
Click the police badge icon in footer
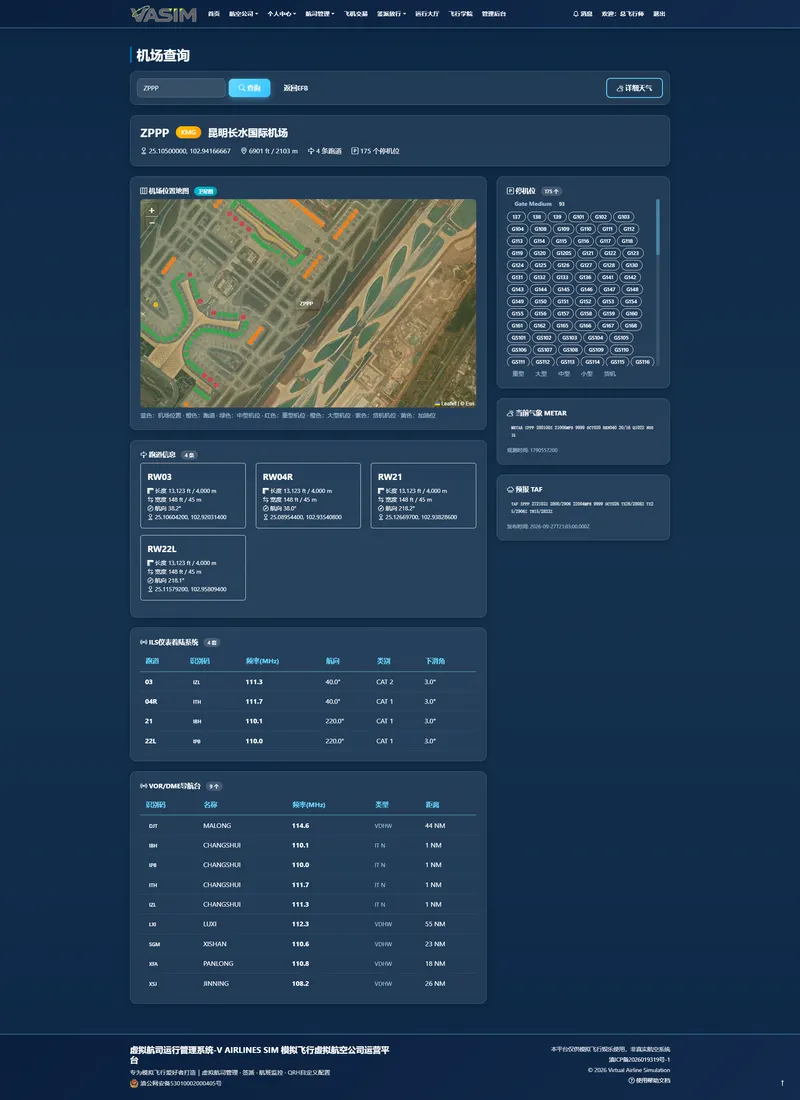pos(133,1083)
